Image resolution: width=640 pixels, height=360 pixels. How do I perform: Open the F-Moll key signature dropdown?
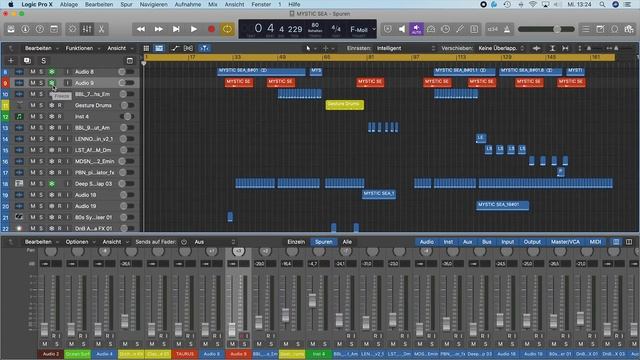coord(362,29)
